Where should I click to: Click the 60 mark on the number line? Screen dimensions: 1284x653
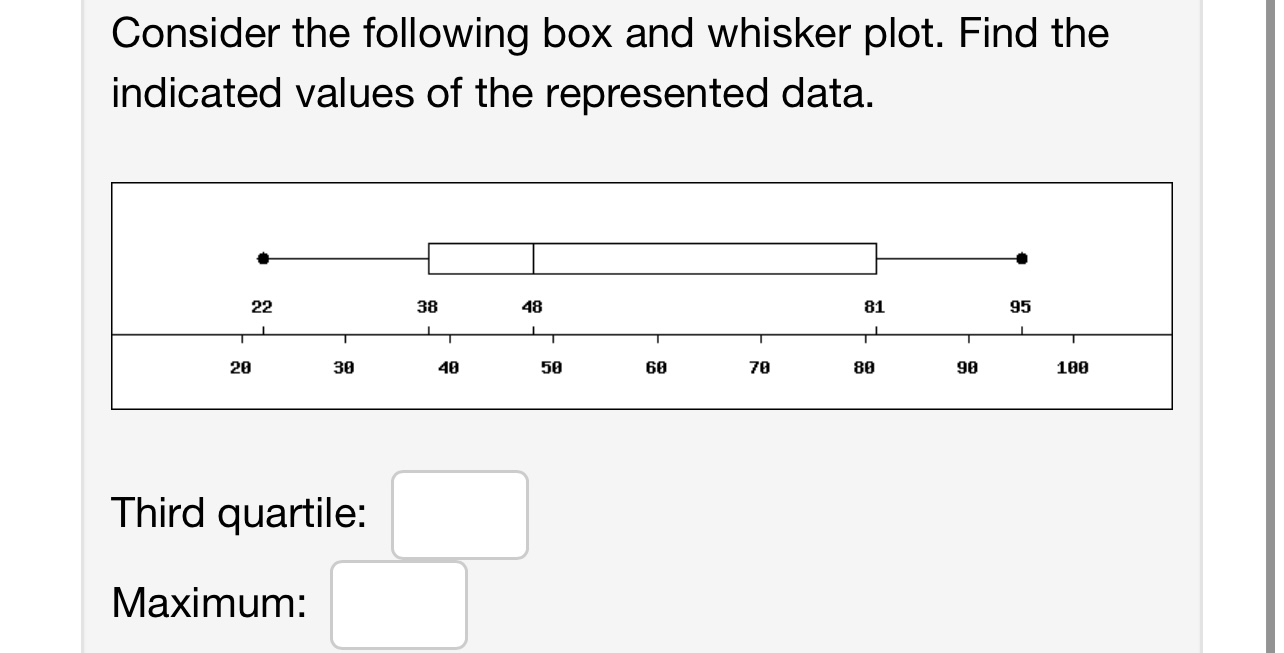coord(657,367)
